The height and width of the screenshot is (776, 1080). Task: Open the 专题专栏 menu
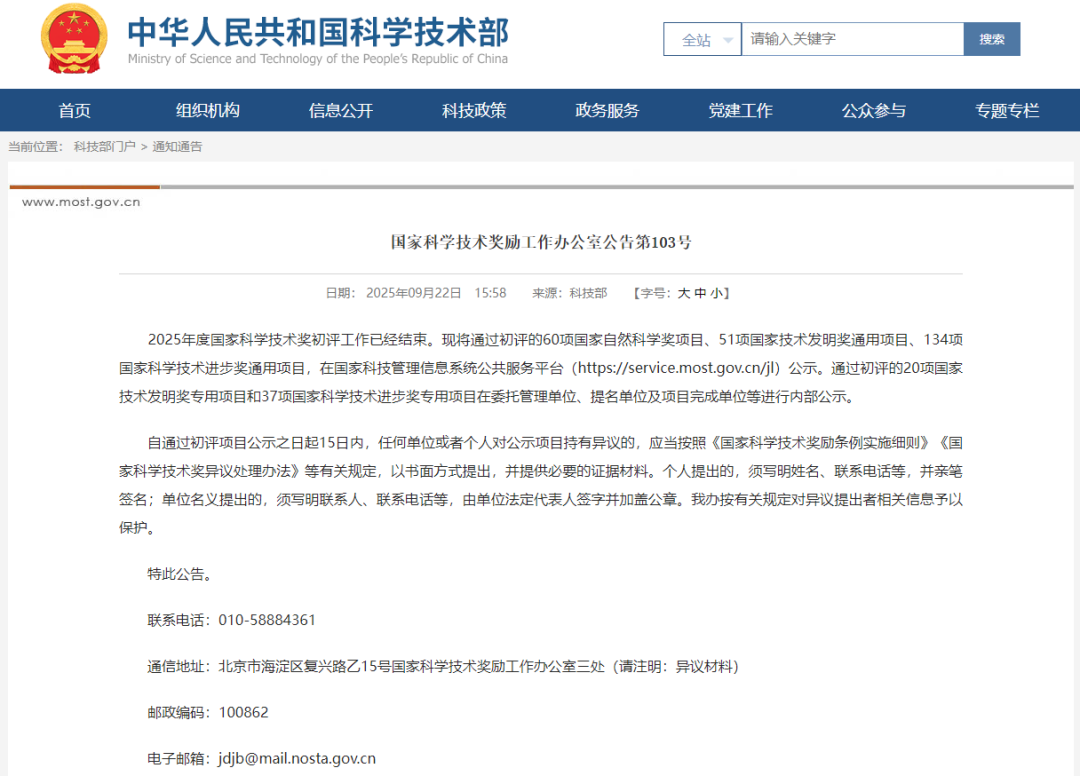point(1007,110)
